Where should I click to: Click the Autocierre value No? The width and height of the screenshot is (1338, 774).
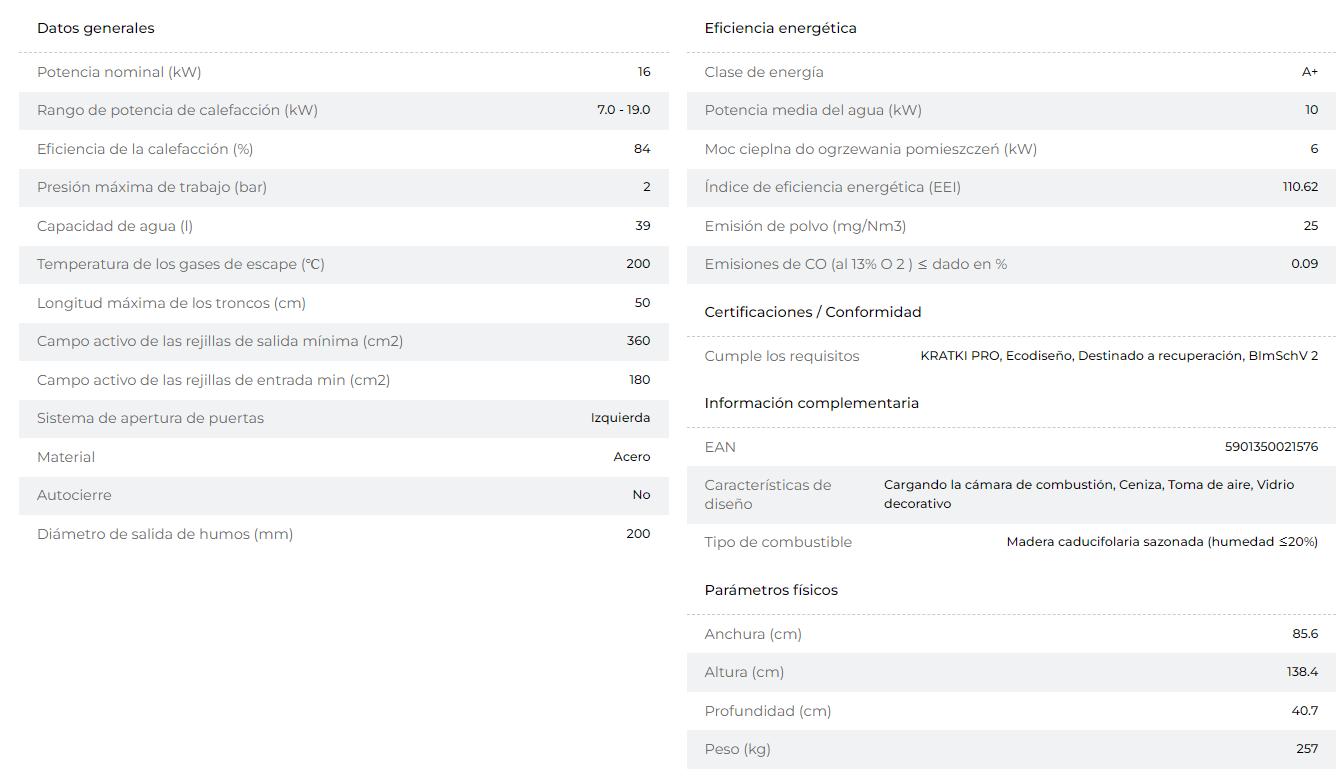coord(642,495)
